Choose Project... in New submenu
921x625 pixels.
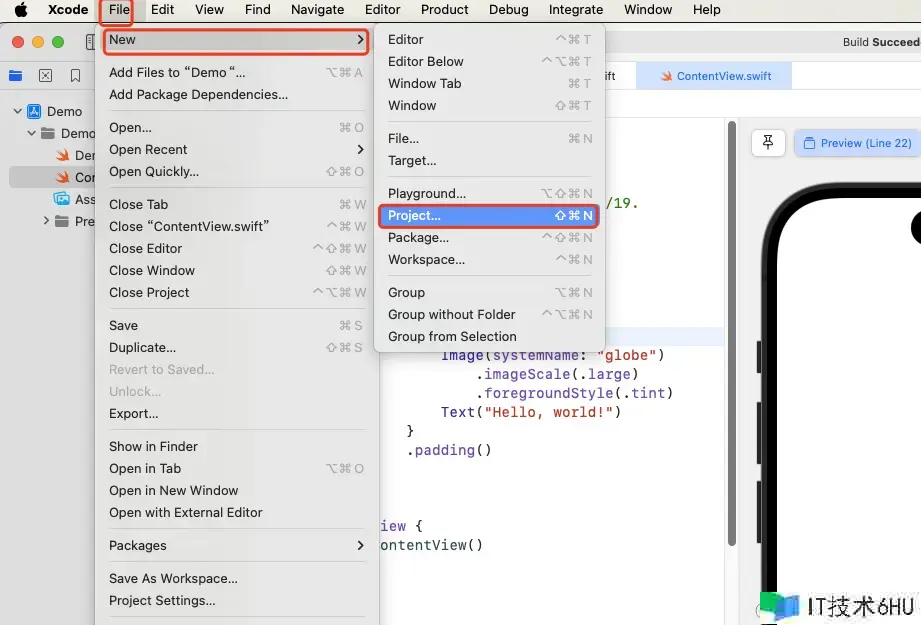point(489,216)
